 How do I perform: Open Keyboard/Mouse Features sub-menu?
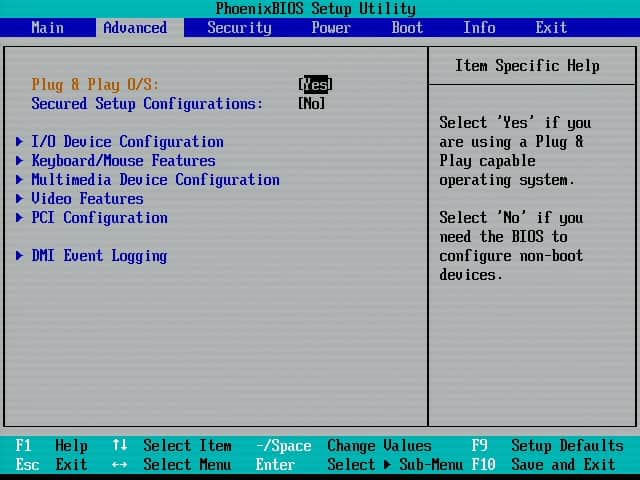coord(123,161)
